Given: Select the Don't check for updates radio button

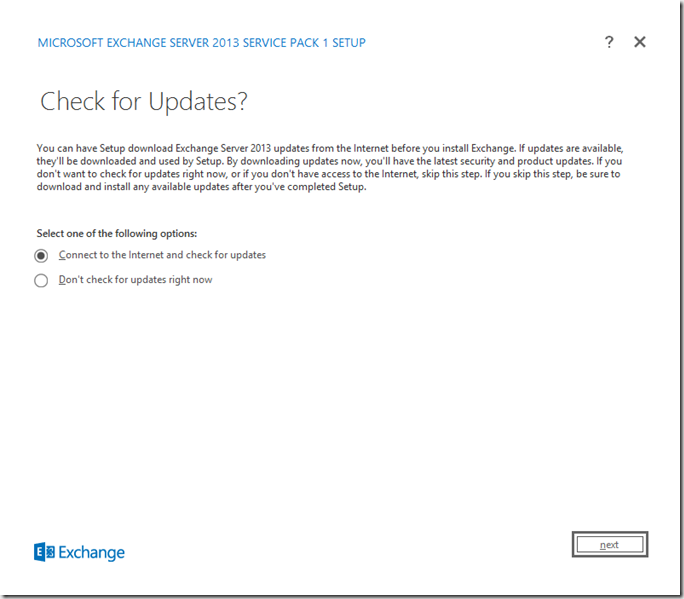Looking at the screenshot, I should pos(41,281).
